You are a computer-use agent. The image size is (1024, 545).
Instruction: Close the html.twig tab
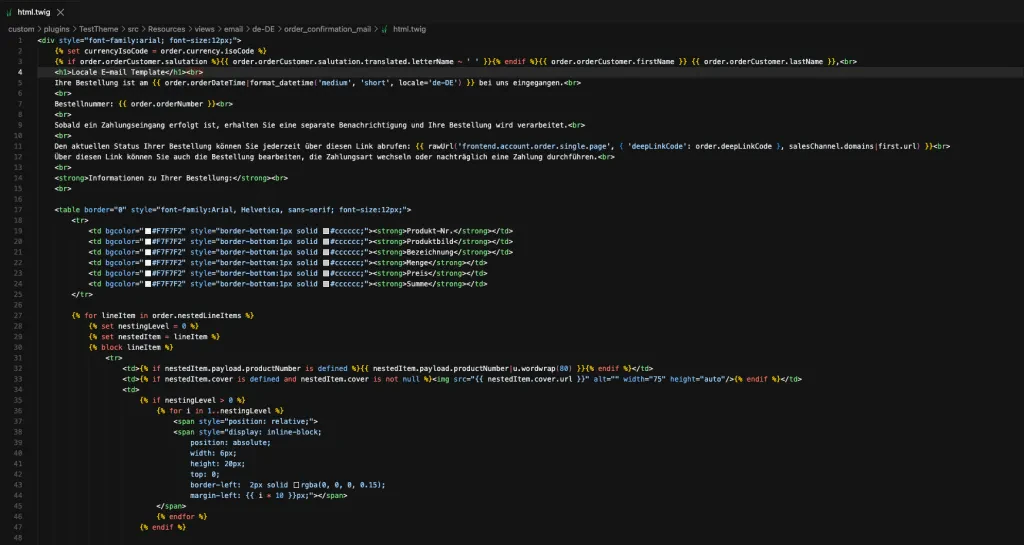pyautogui.click(x=60, y=12)
